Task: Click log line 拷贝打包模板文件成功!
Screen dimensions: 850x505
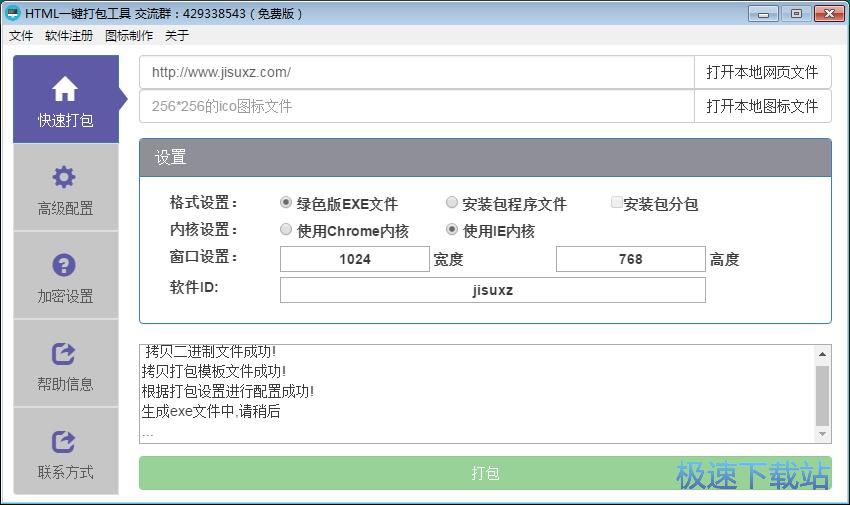Action: [x=214, y=371]
